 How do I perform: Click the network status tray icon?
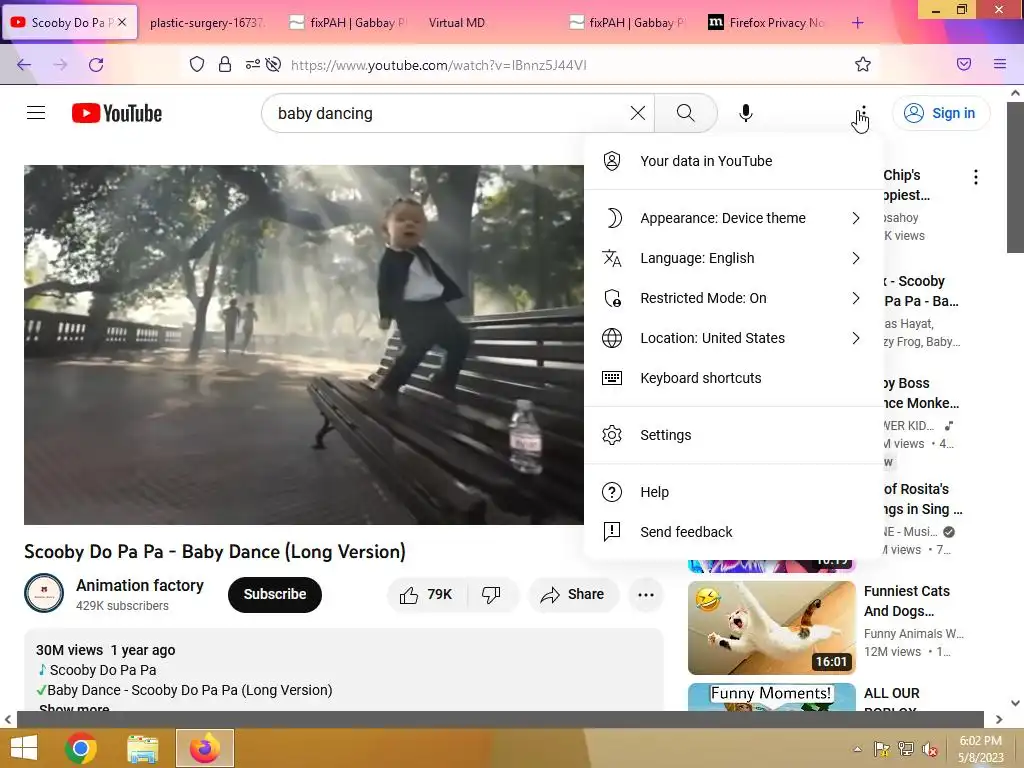[906, 749]
